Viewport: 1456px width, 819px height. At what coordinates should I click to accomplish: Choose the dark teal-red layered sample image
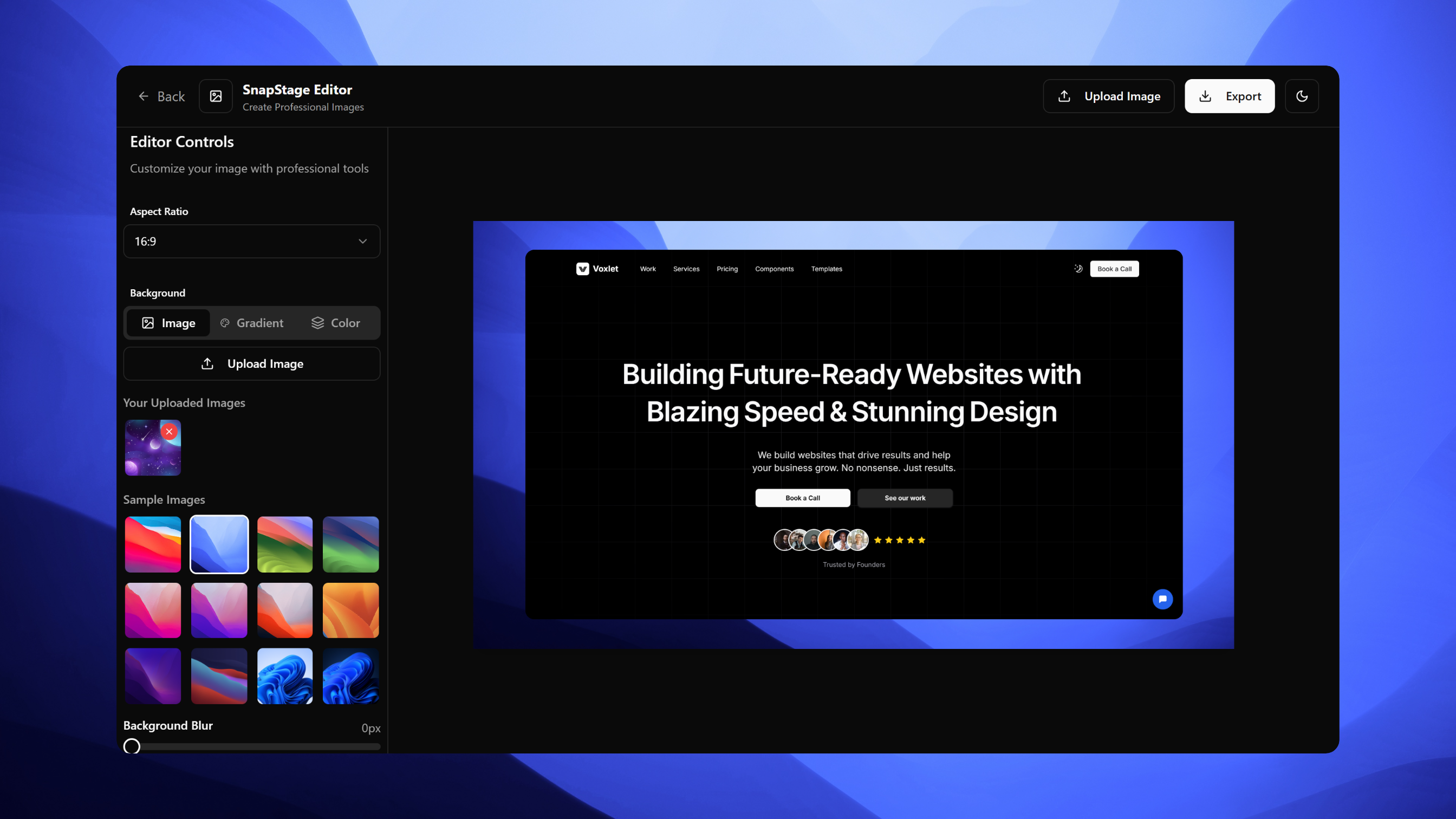(219, 676)
